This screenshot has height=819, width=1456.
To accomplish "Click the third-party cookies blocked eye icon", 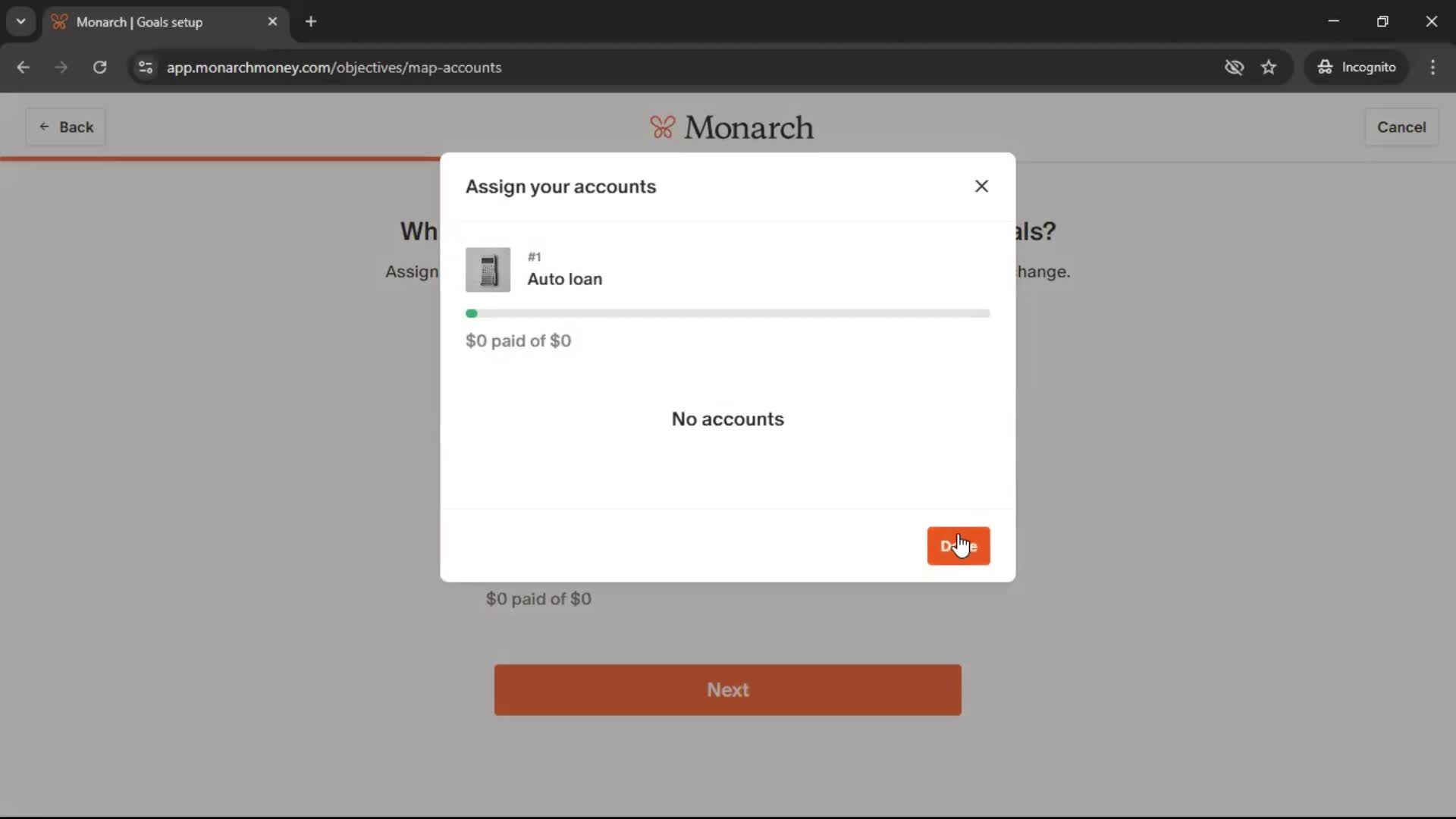I will click(x=1234, y=67).
